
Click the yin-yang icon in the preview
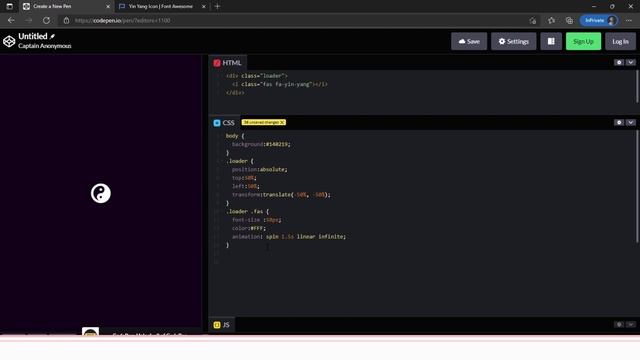tap(101, 193)
